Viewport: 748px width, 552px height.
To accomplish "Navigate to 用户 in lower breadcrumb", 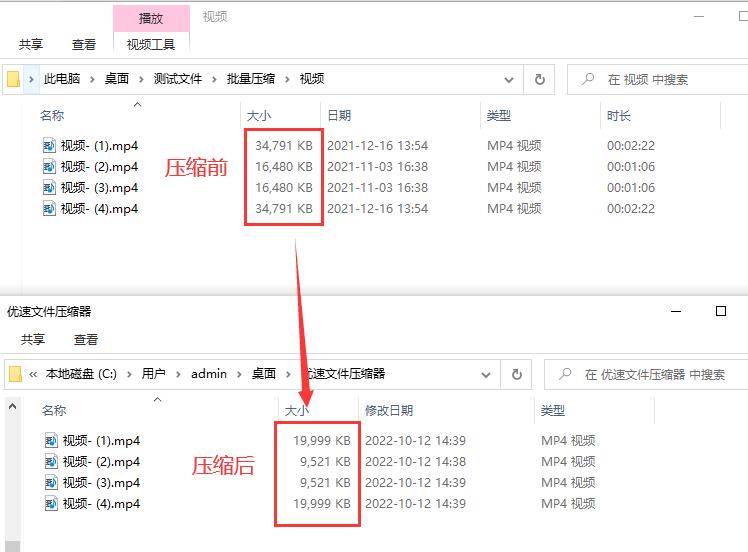I will click(154, 374).
